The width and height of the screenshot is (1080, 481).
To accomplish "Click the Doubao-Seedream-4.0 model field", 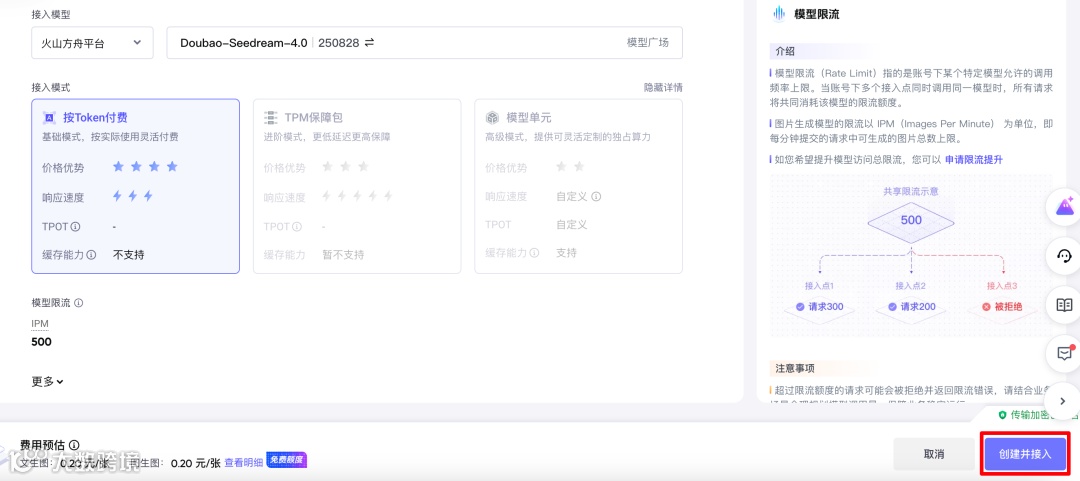I will click(x=424, y=43).
